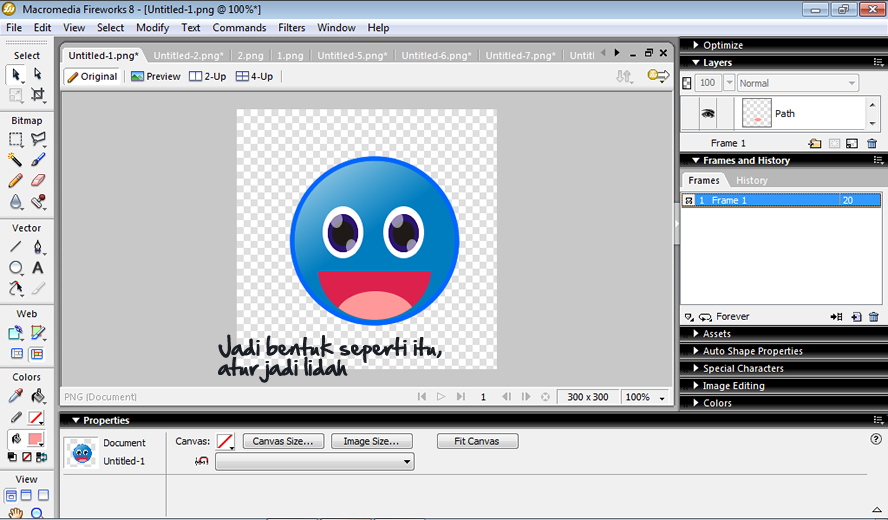Select the Blur tool
The height and width of the screenshot is (520, 888).
click(x=16, y=202)
